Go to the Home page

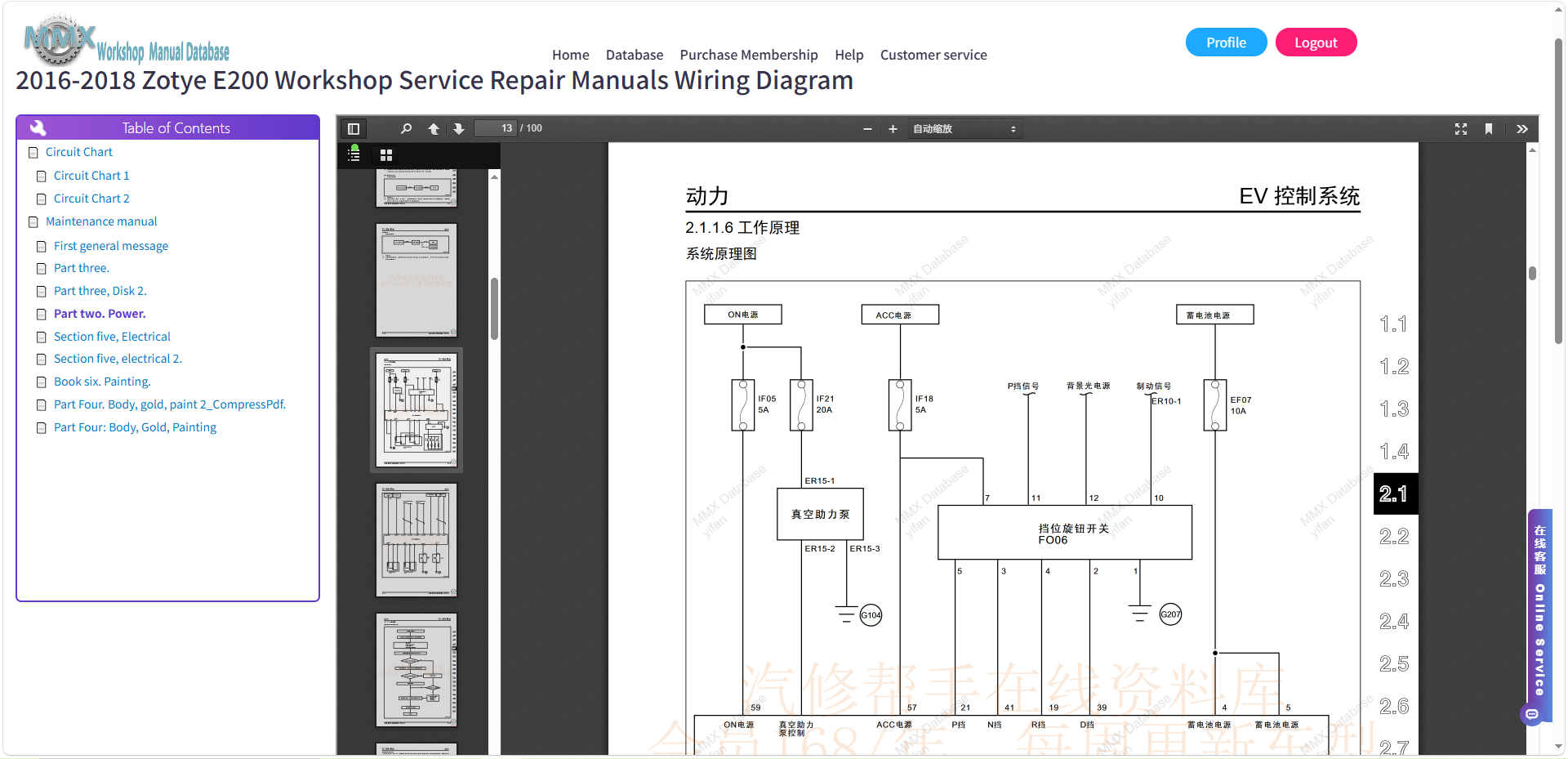click(570, 55)
